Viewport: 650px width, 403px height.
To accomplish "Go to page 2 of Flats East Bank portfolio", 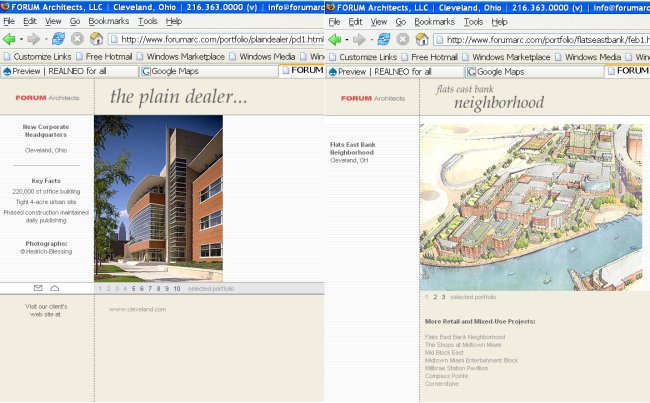I will pos(435,297).
